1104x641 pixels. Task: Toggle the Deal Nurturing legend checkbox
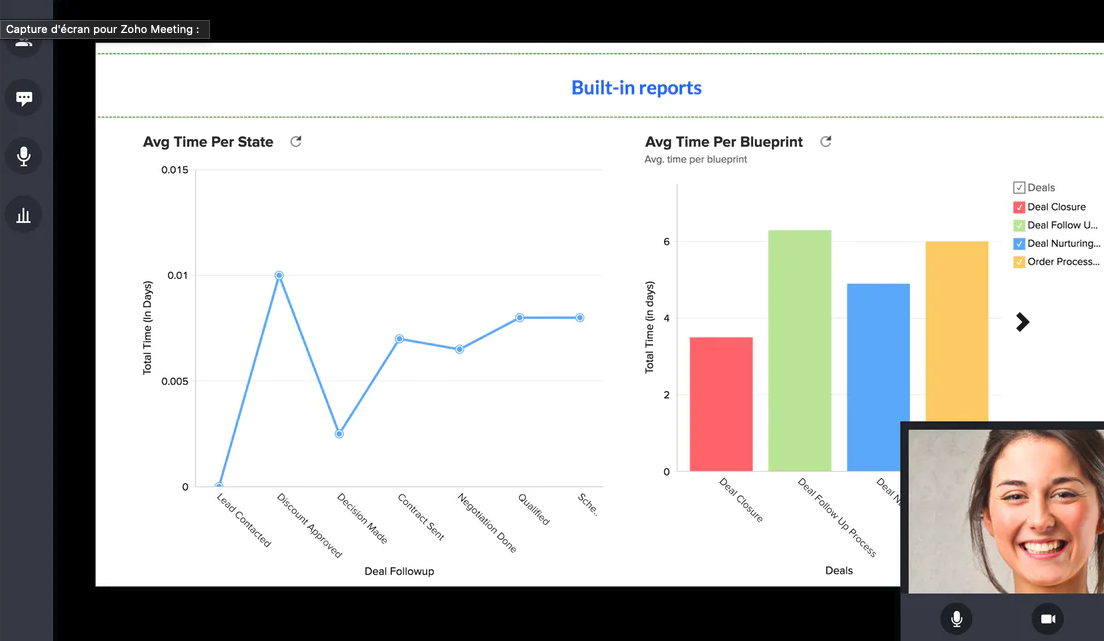click(1019, 244)
